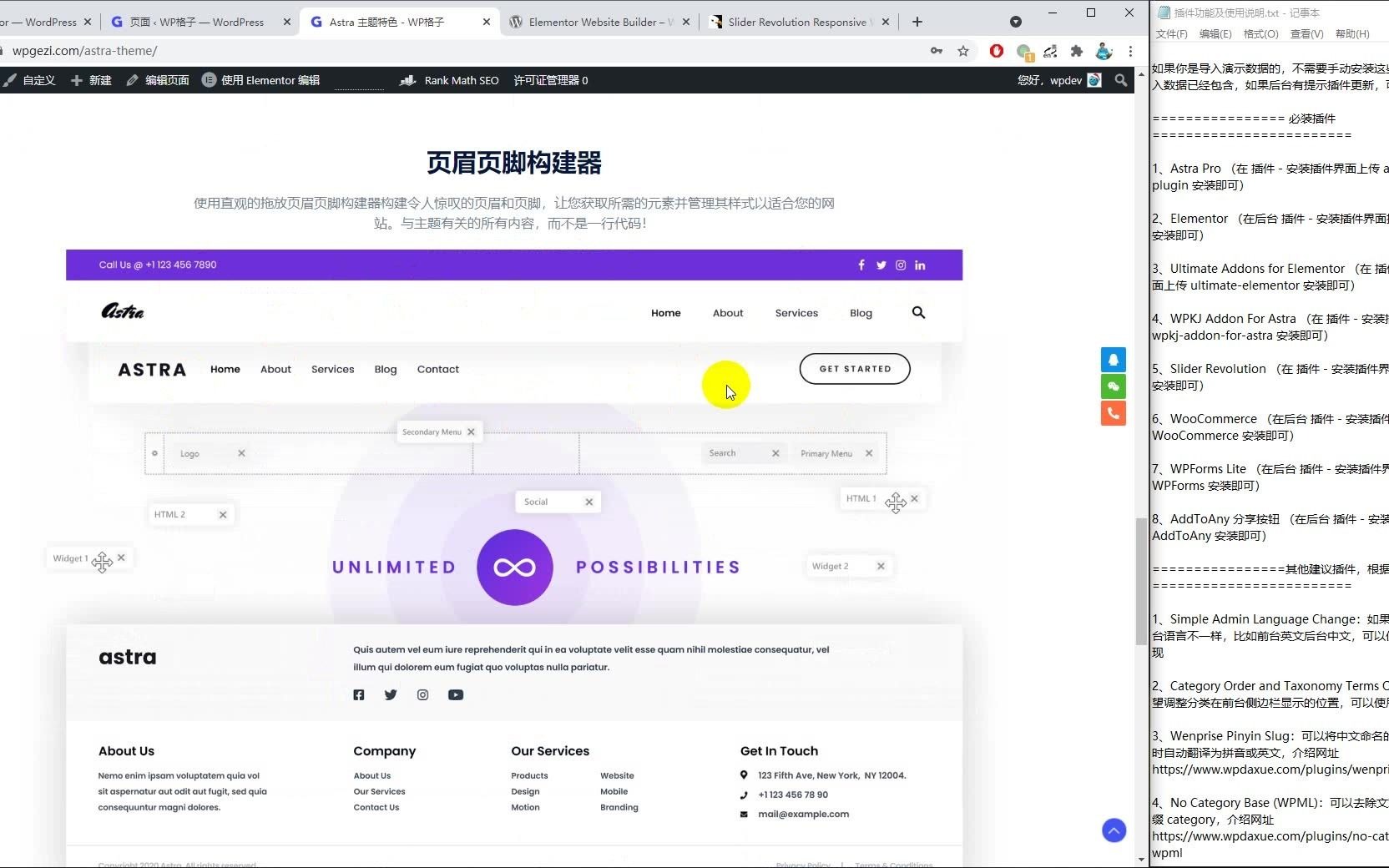
Task: Click Contact in the ASTRA header menu
Action: point(438,369)
